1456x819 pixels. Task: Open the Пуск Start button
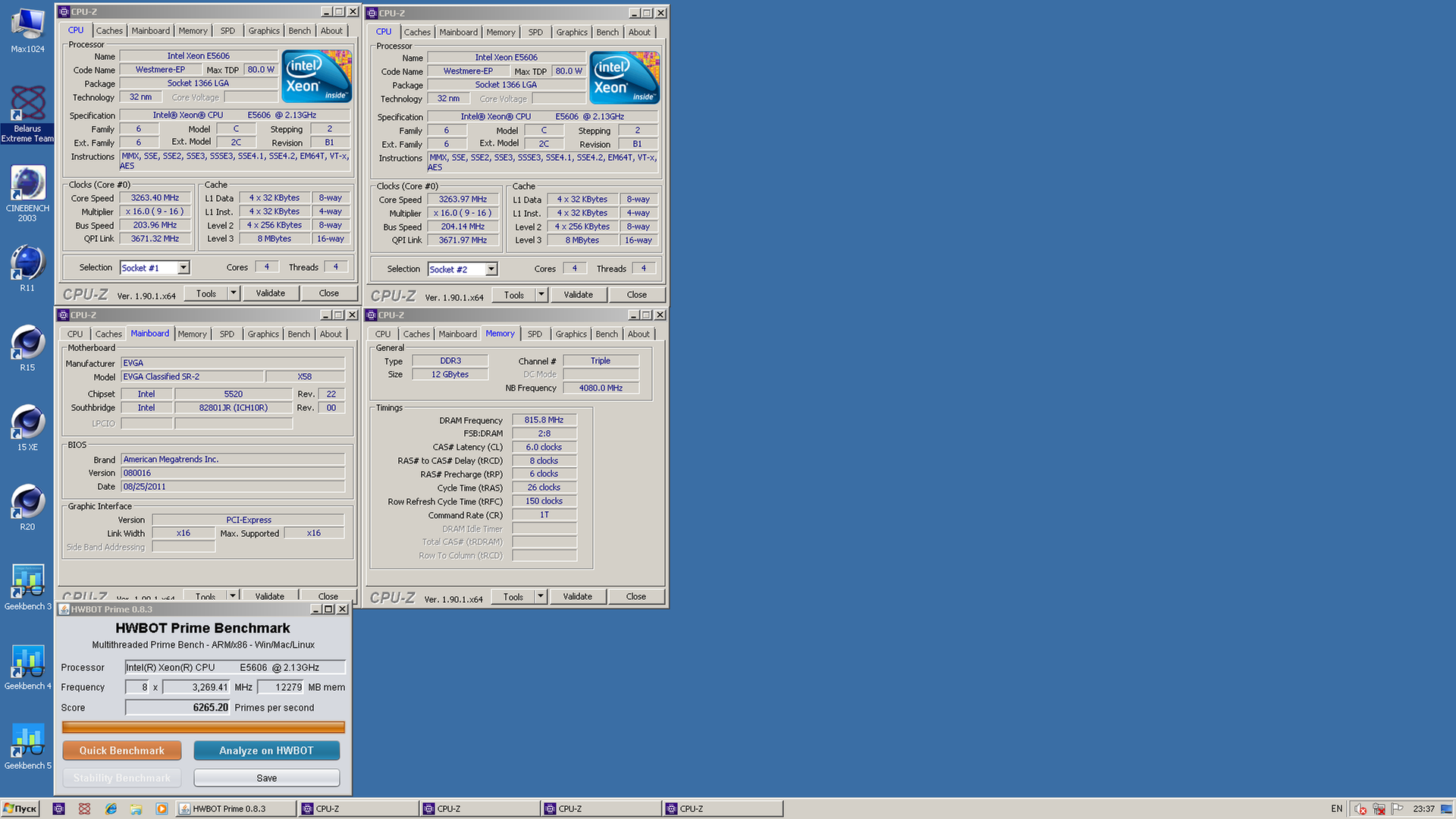point(20,808)
